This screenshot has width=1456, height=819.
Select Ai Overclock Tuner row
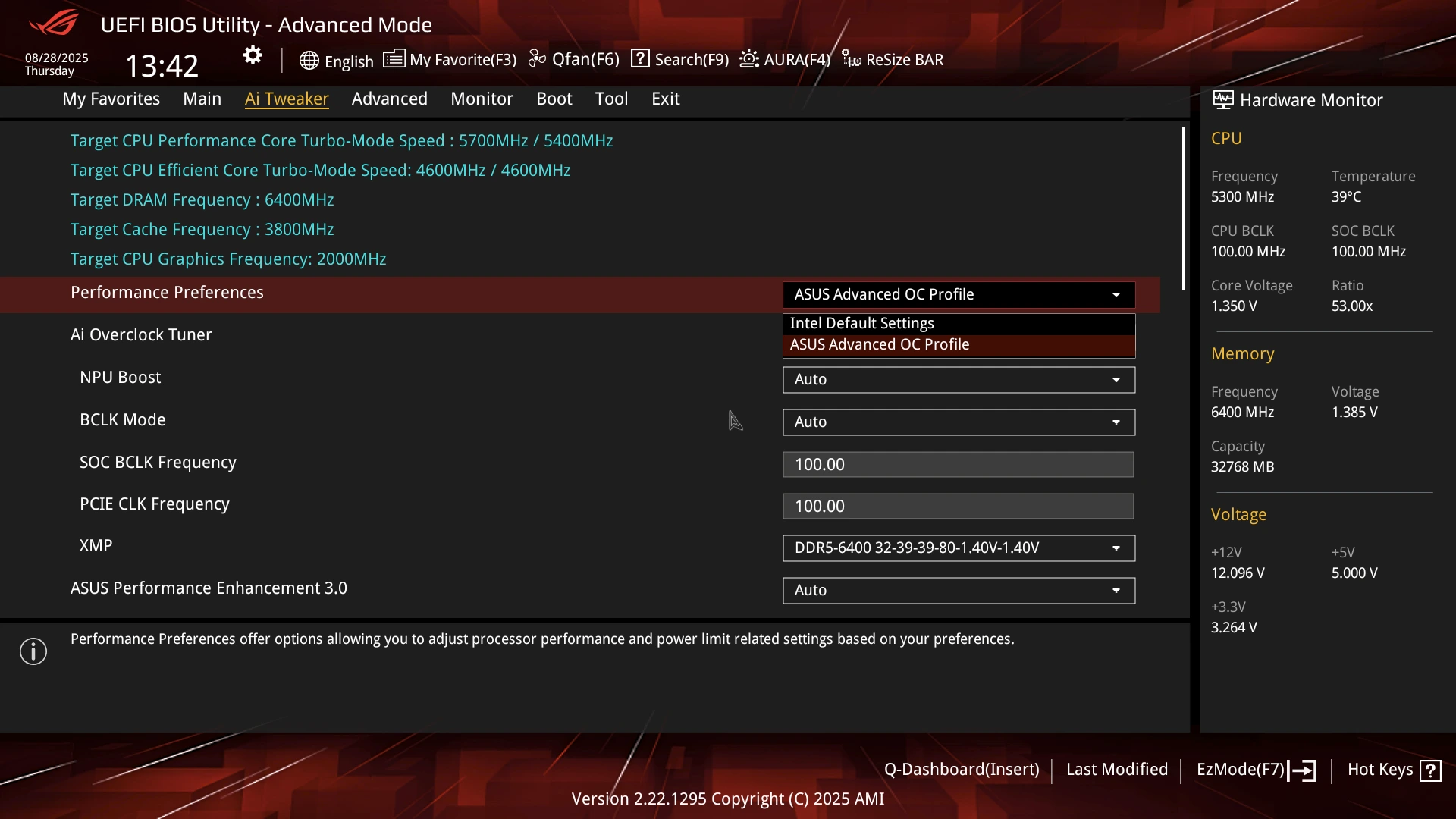click(141, 335)
